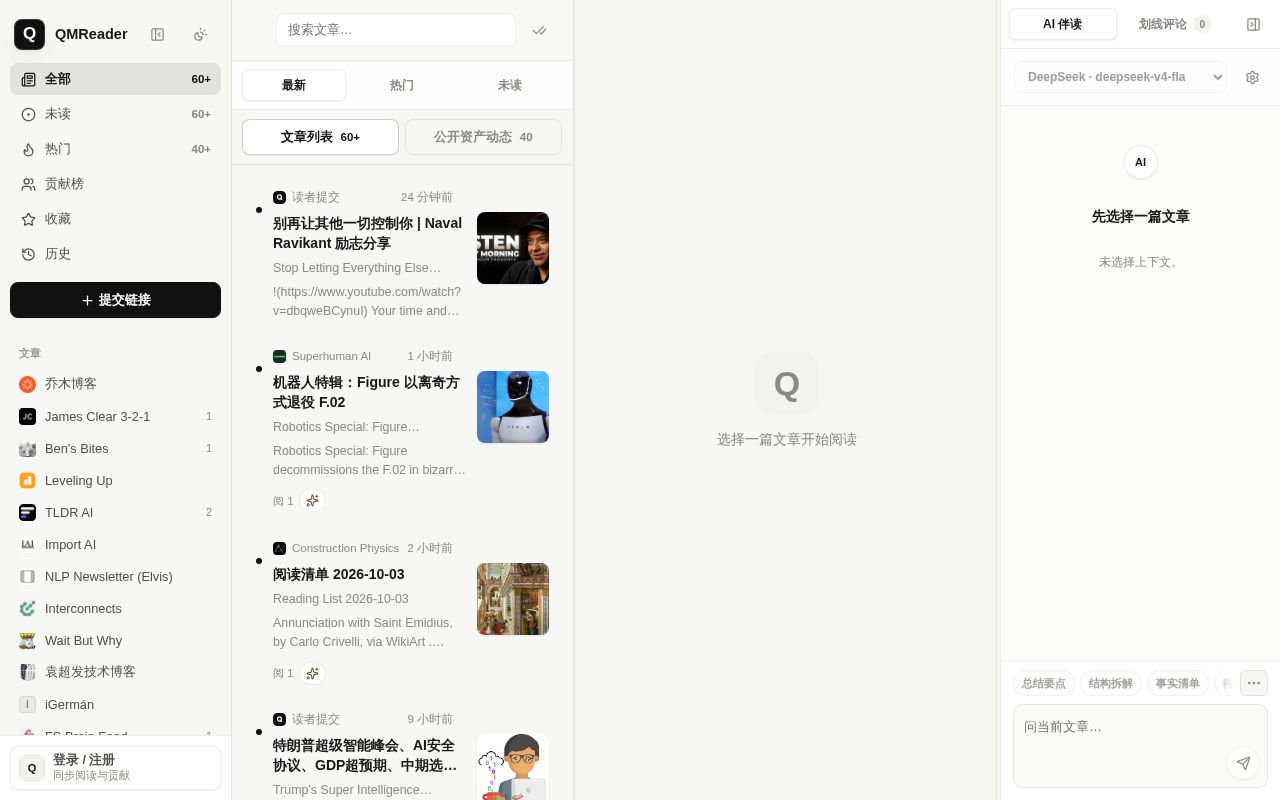The width and height of the screenshot is (1280, 800).
Task: Open 收藏 favorites in sidebar
Action: point(115,219)
